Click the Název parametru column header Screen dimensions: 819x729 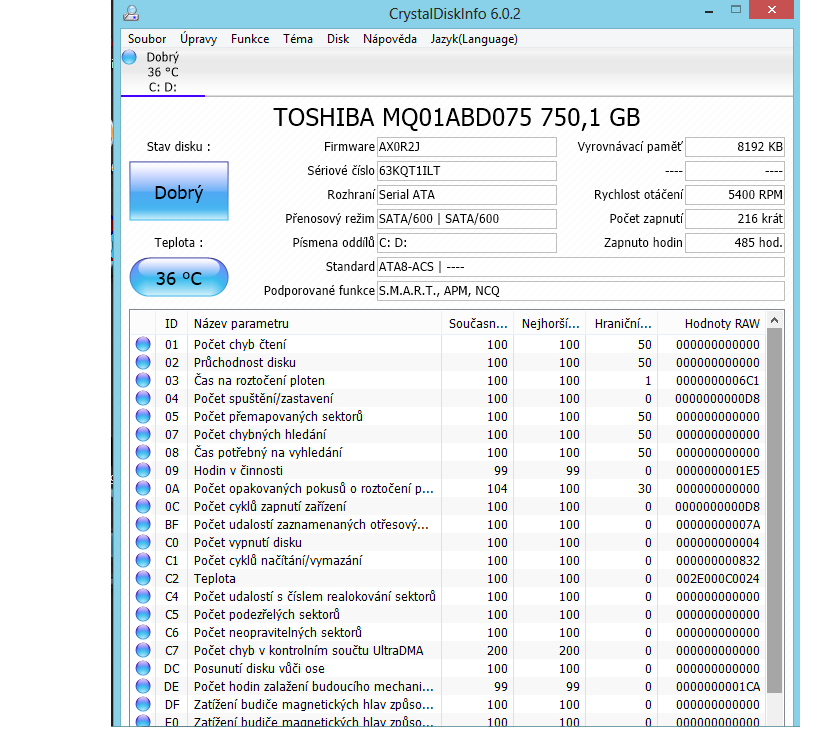pyautogui.click(x=314, y=324)
